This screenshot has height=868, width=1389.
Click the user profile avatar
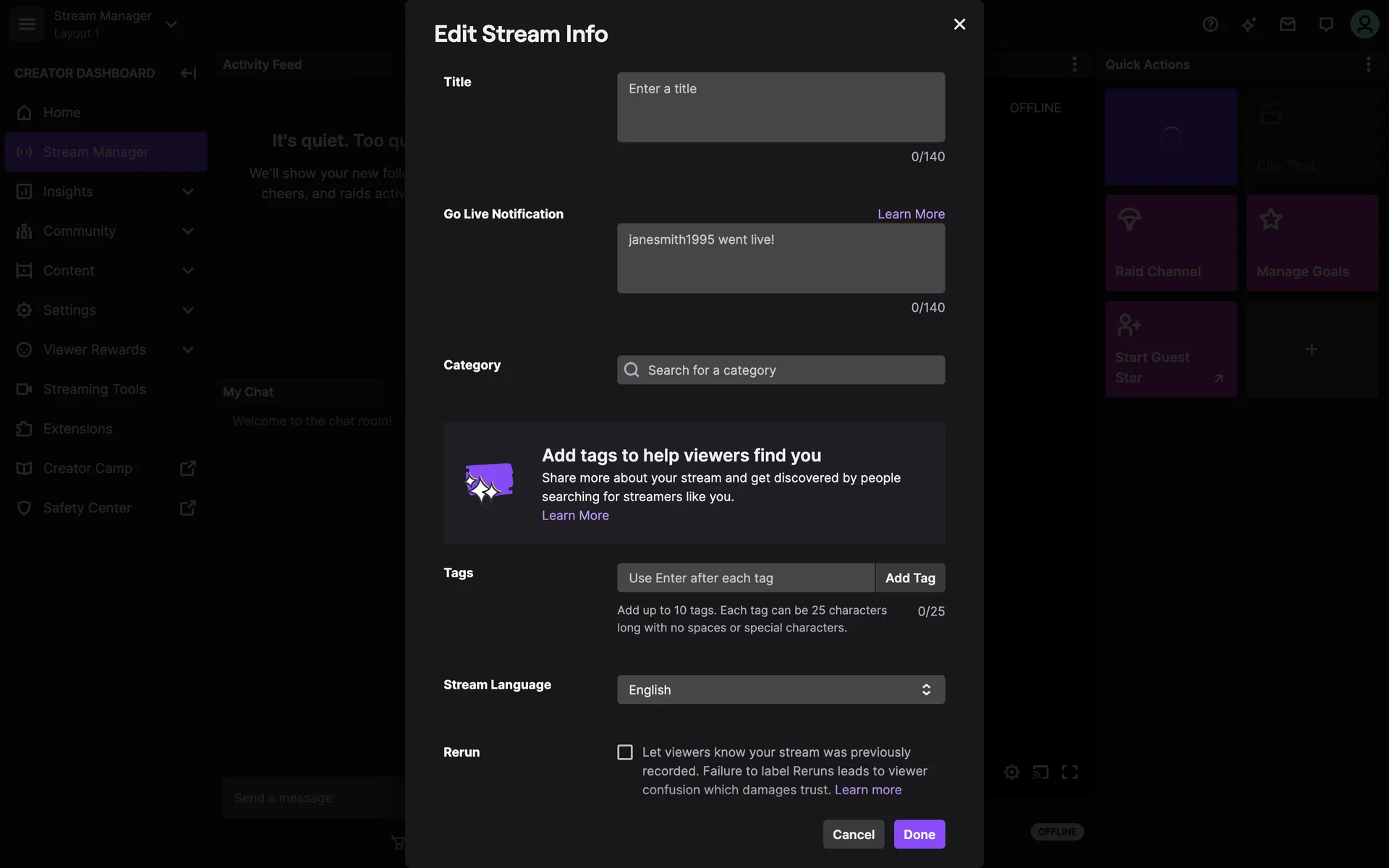(1364, 25)
